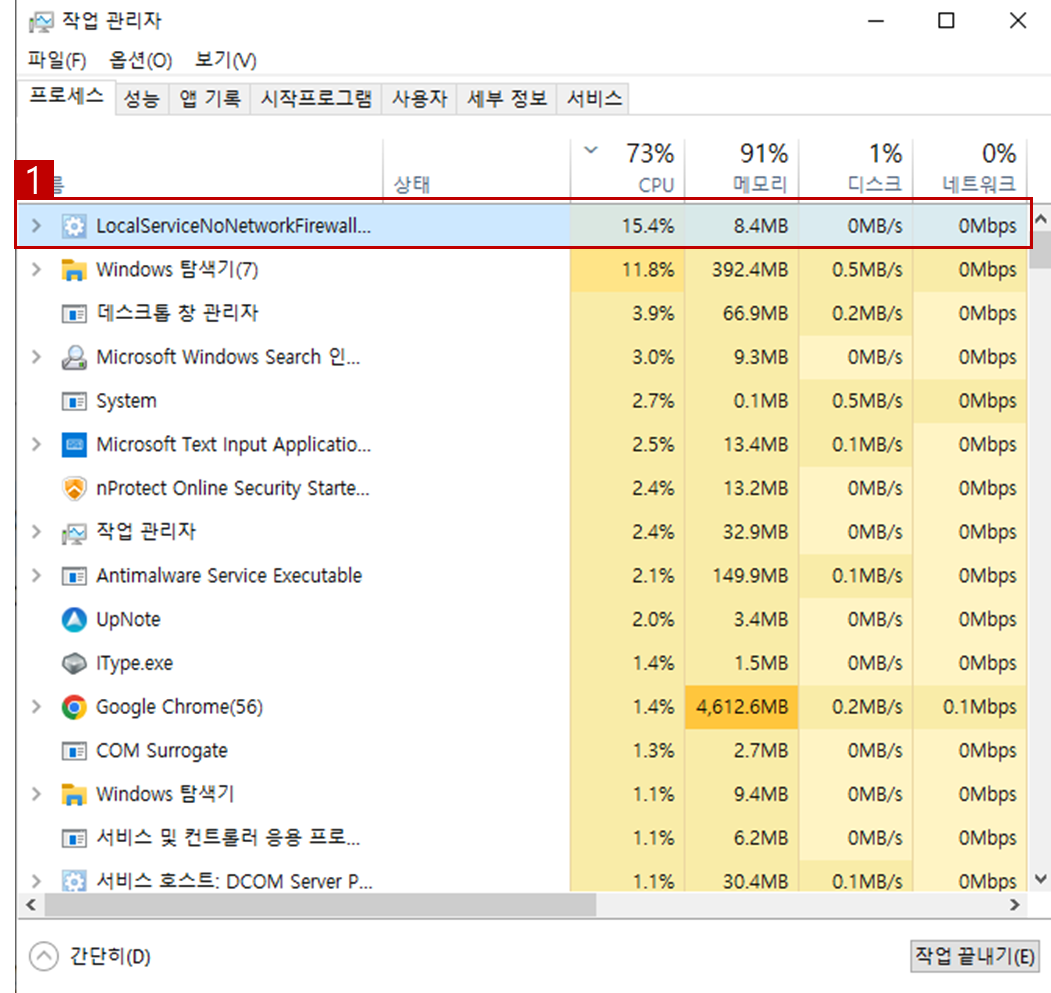Click the Microsoft Text Input Application icon
1051x993 pixels.
click(74, 445)
